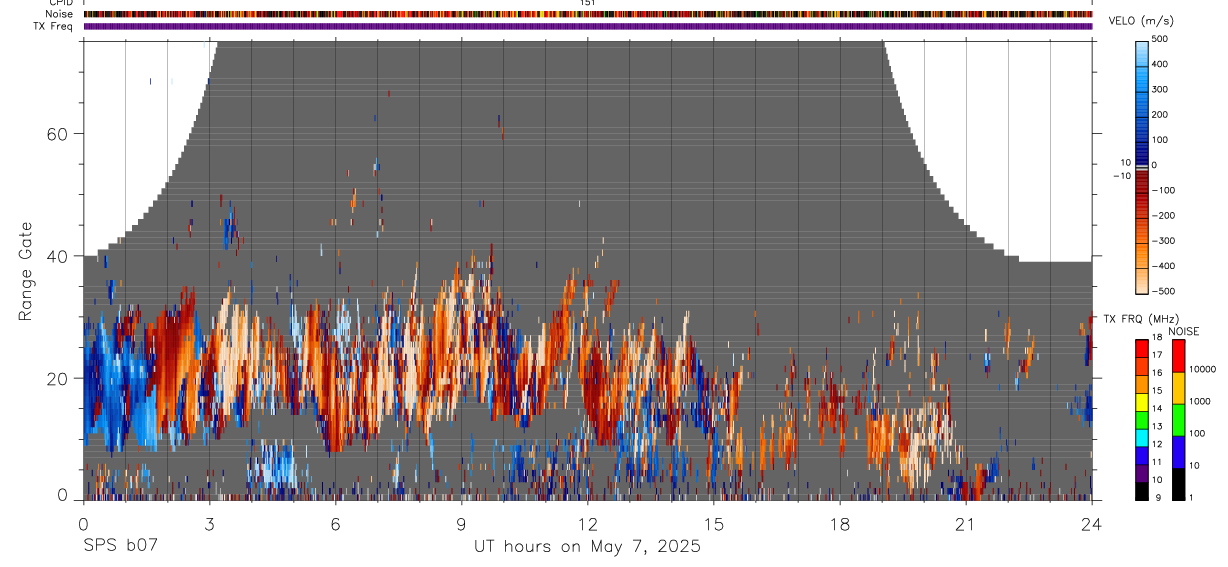
Task: Click the 24 hour tick on UT axis
Action: pyautogui.click(x=1092, y=524)
